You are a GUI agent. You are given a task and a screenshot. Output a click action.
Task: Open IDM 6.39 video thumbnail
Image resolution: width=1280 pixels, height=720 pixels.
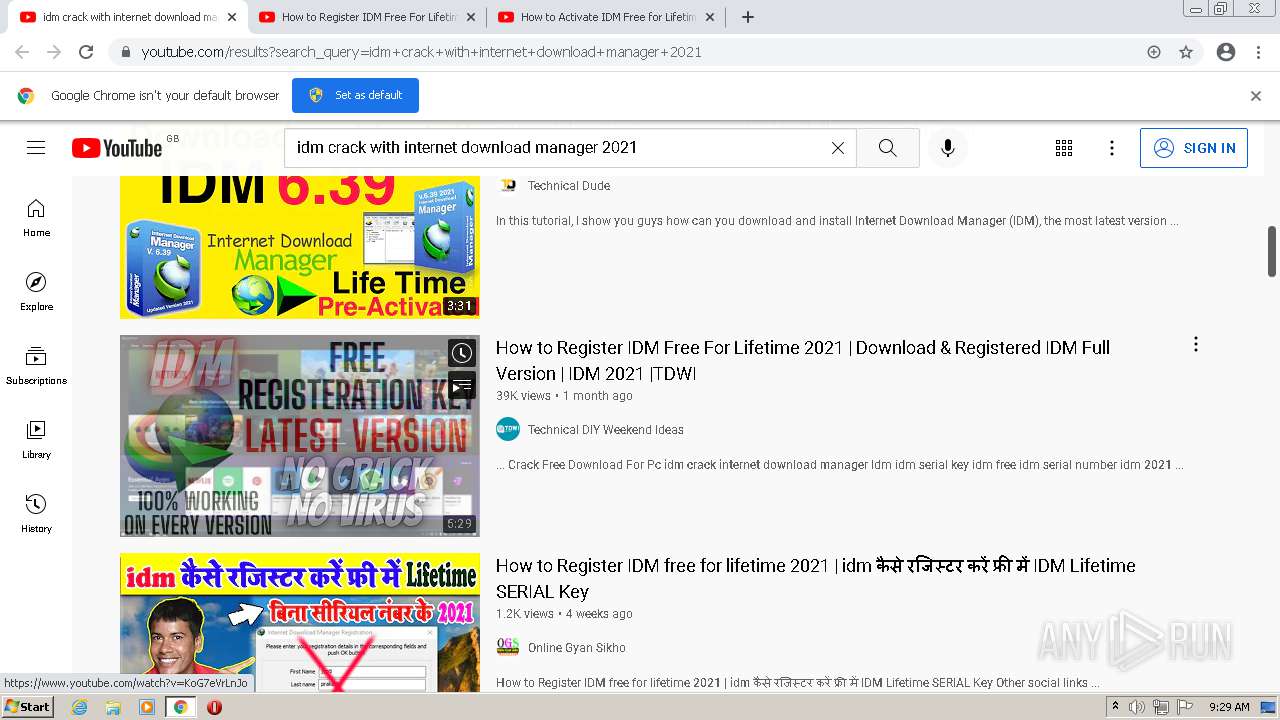click(300, 247)
